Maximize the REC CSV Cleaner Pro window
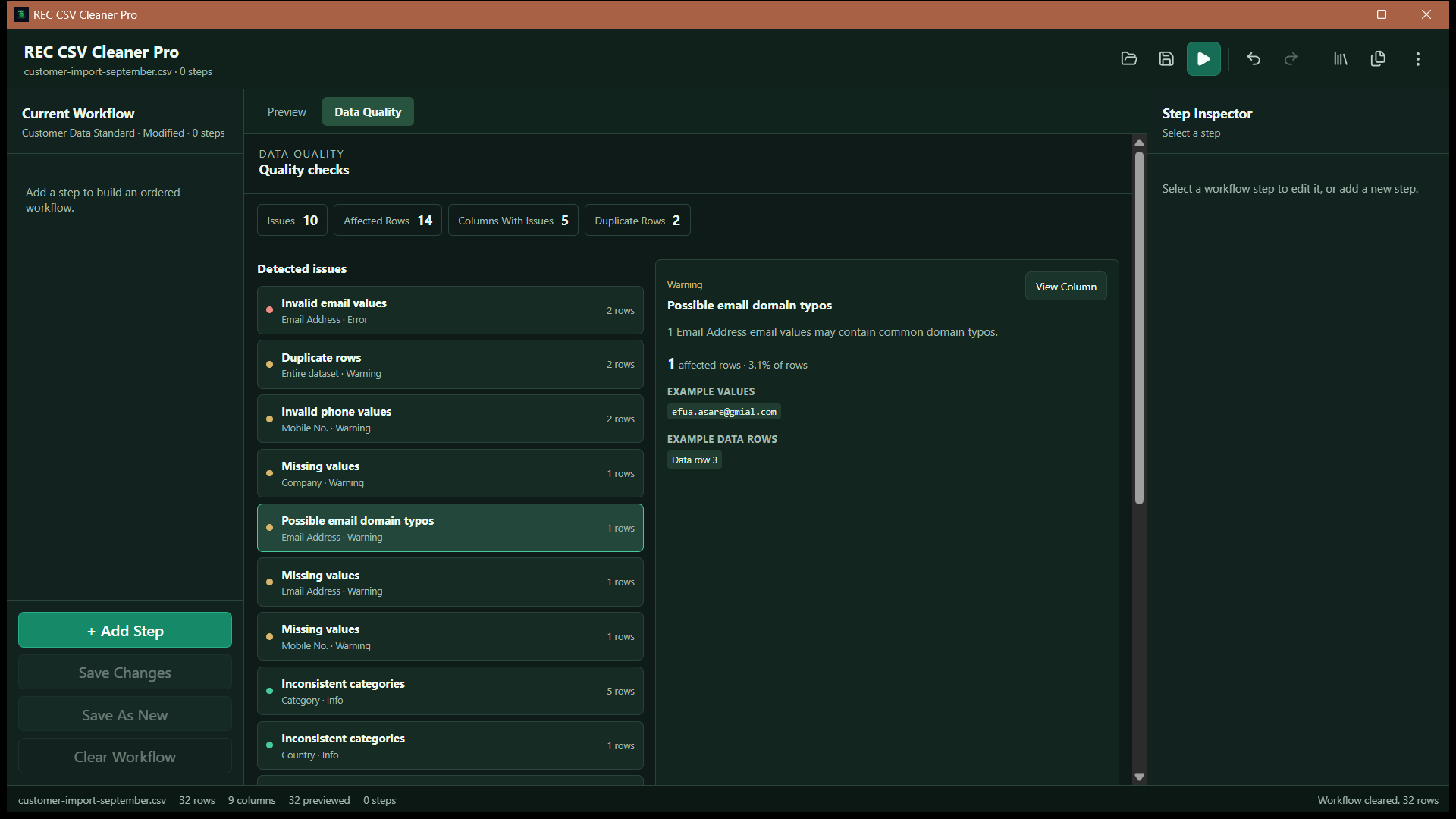 (x=1382, y=14)
